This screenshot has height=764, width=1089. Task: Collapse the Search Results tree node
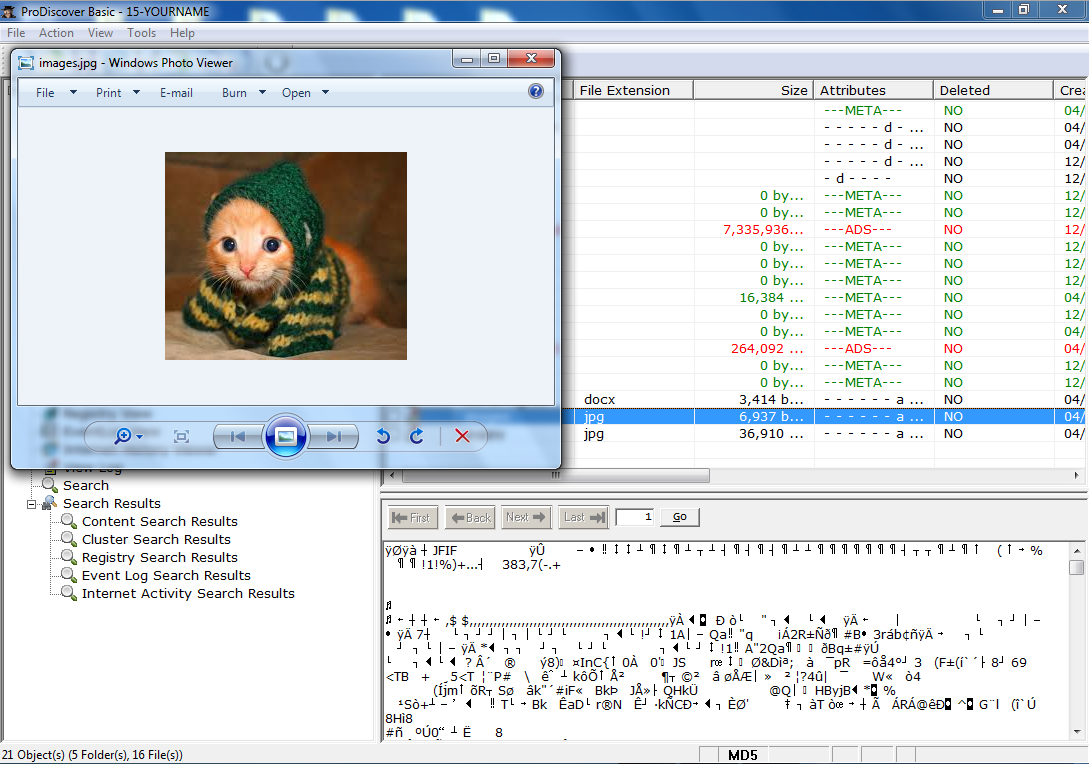31,504
